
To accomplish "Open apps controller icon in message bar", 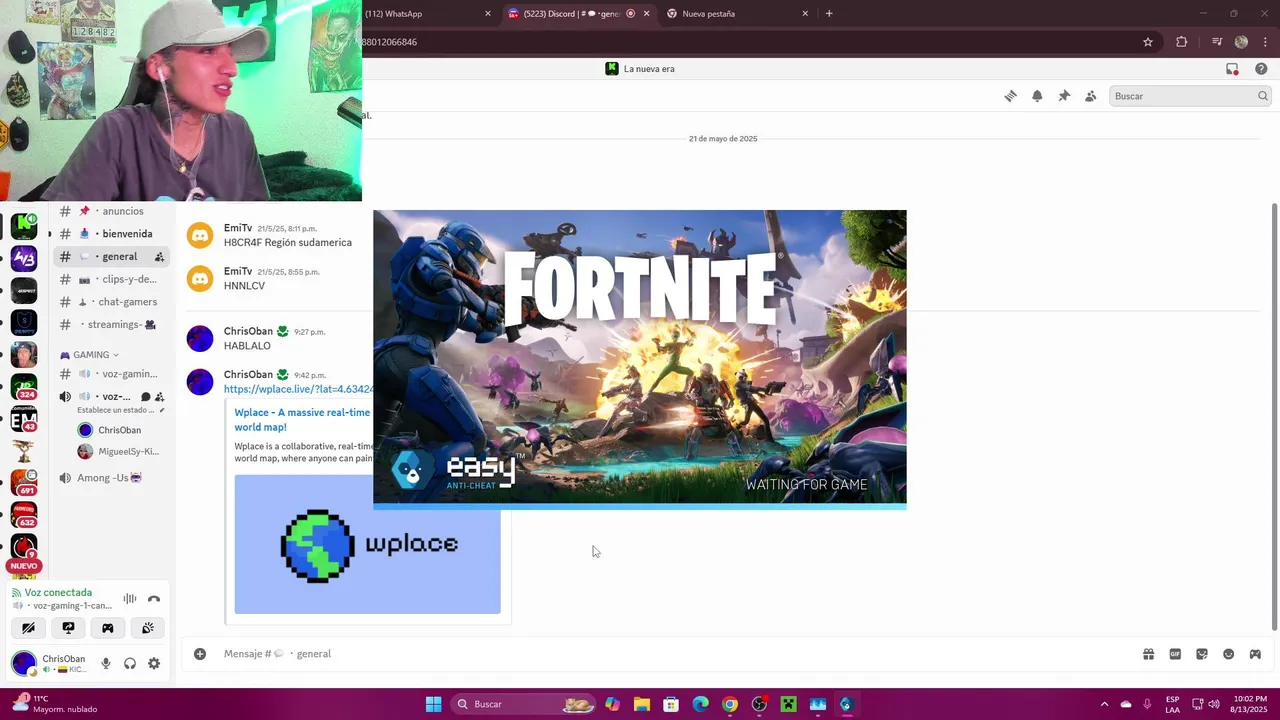I will 1255,654.
